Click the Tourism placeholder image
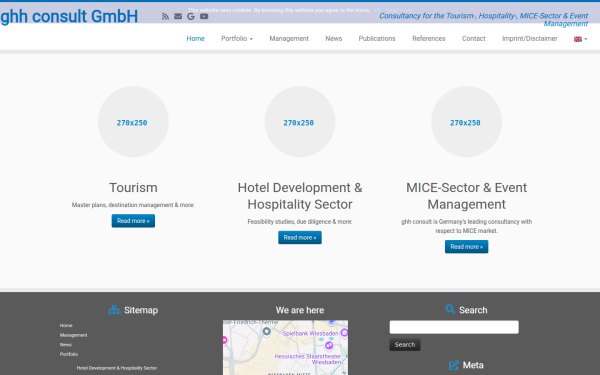Screen dimensions: 600x375 (x=133, y=122)
